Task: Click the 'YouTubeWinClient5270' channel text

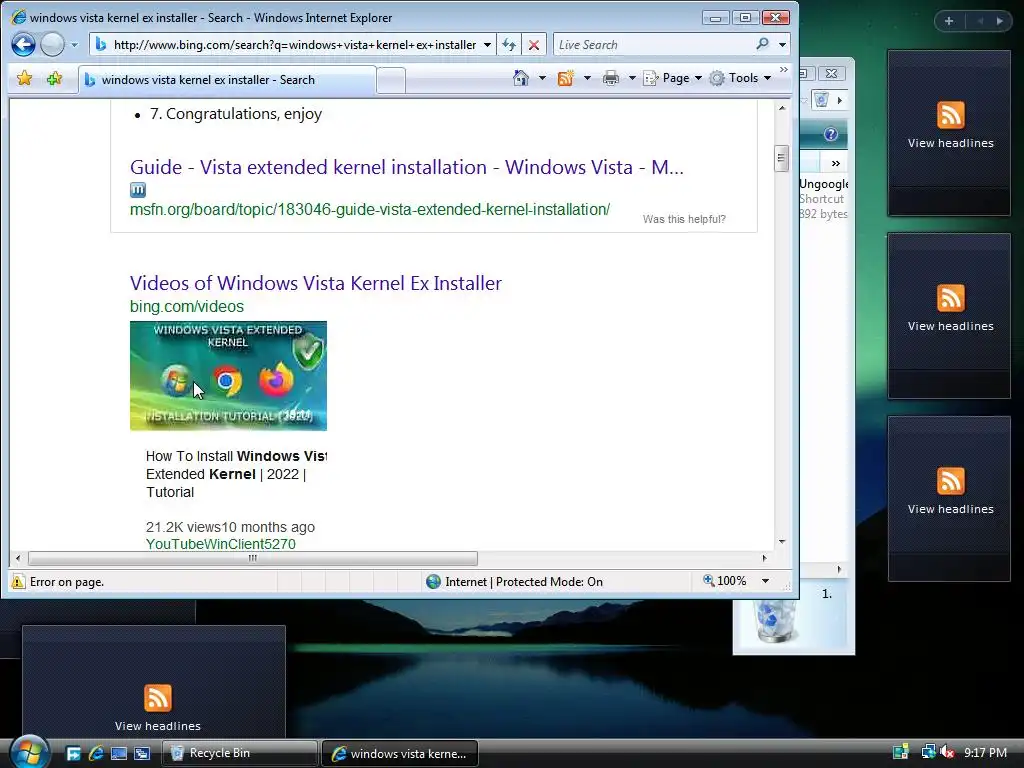Action: [x=221, y=544]
